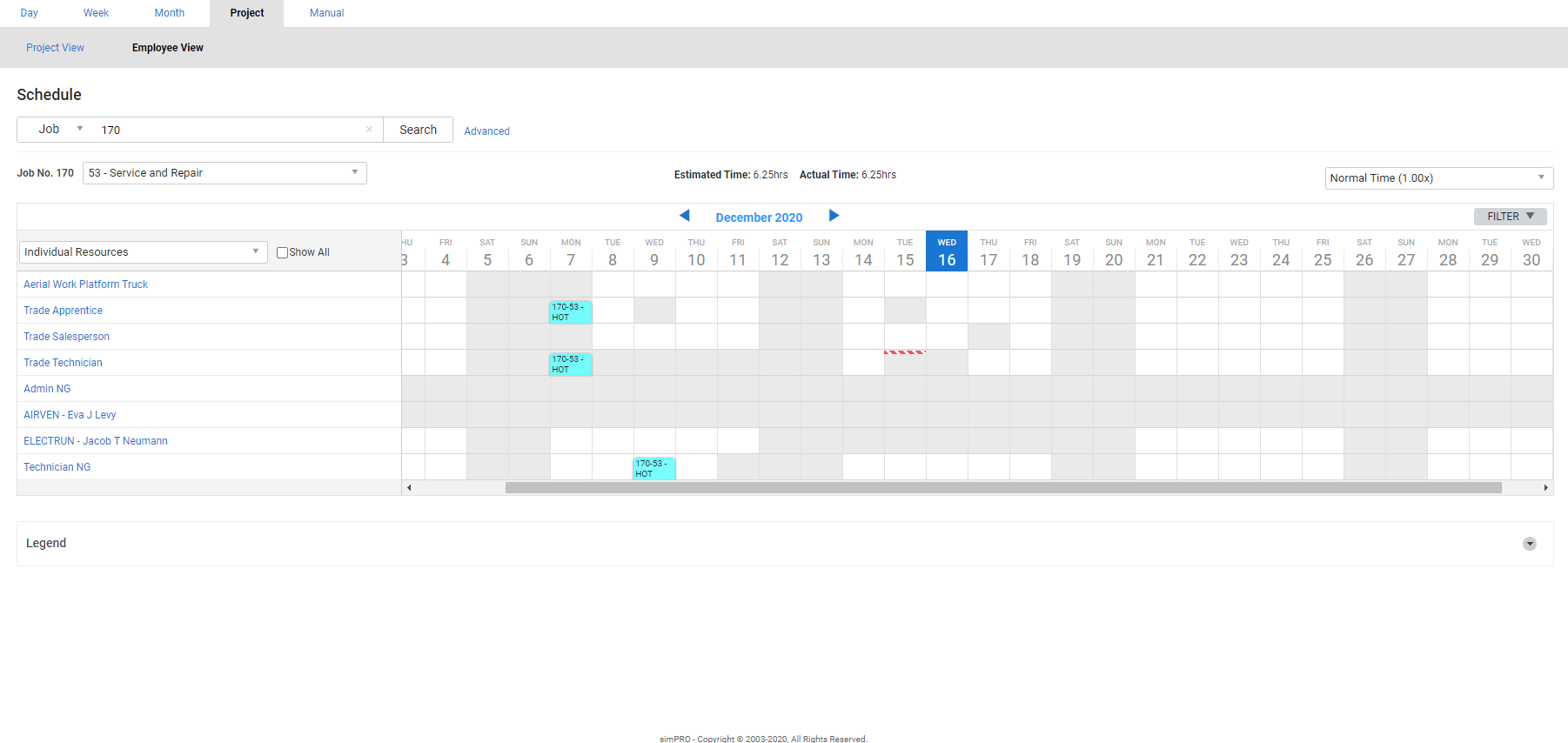Select the TUE 15 date header
The height and width of the screenshot is (743, 1568).
[x=905, y=251]
